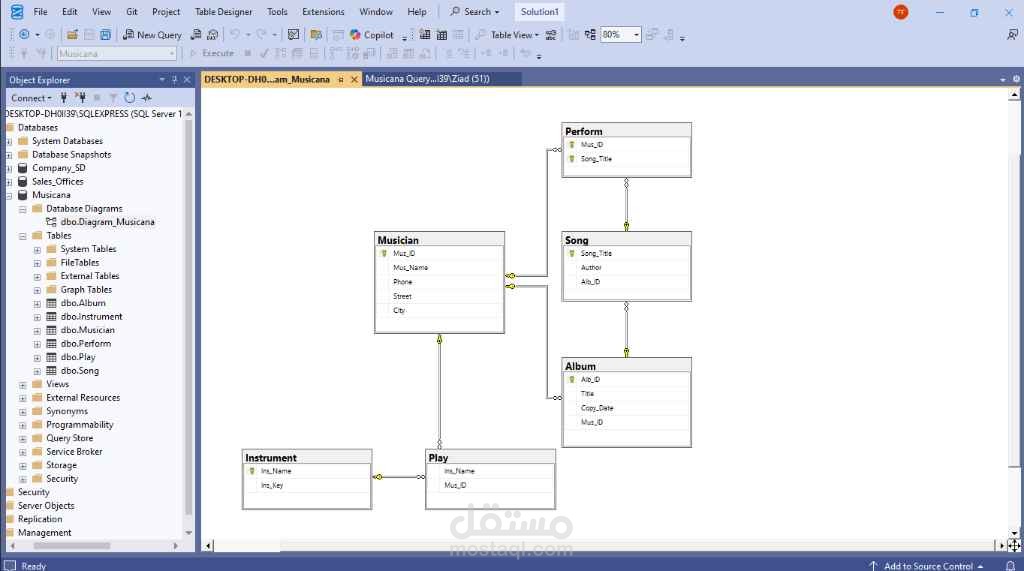
Task: Refresh the Object Explorer tree
Action: point(129,98)
